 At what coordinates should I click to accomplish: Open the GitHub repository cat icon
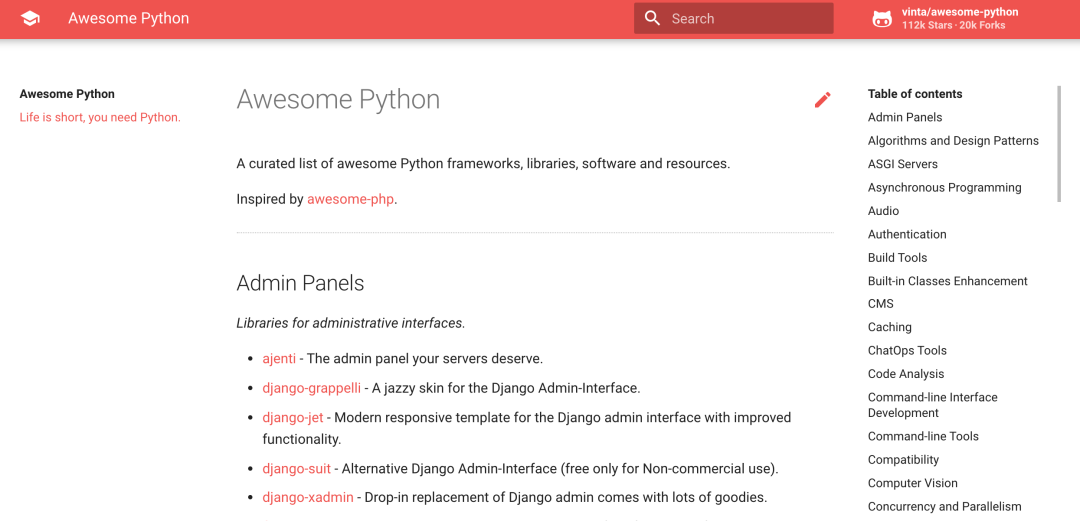tap(882, 19)
